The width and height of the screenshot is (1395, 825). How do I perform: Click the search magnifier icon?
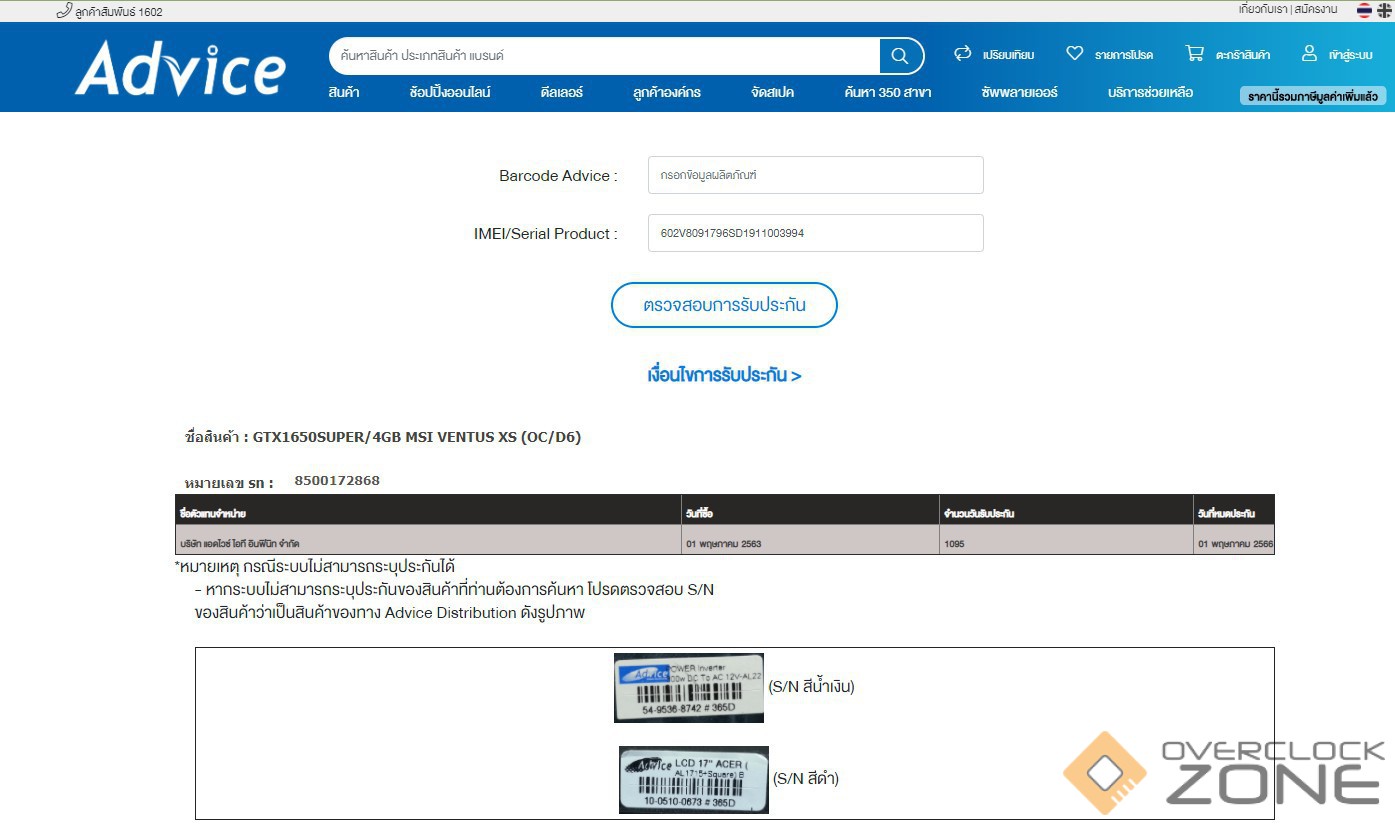coord(900,56)
